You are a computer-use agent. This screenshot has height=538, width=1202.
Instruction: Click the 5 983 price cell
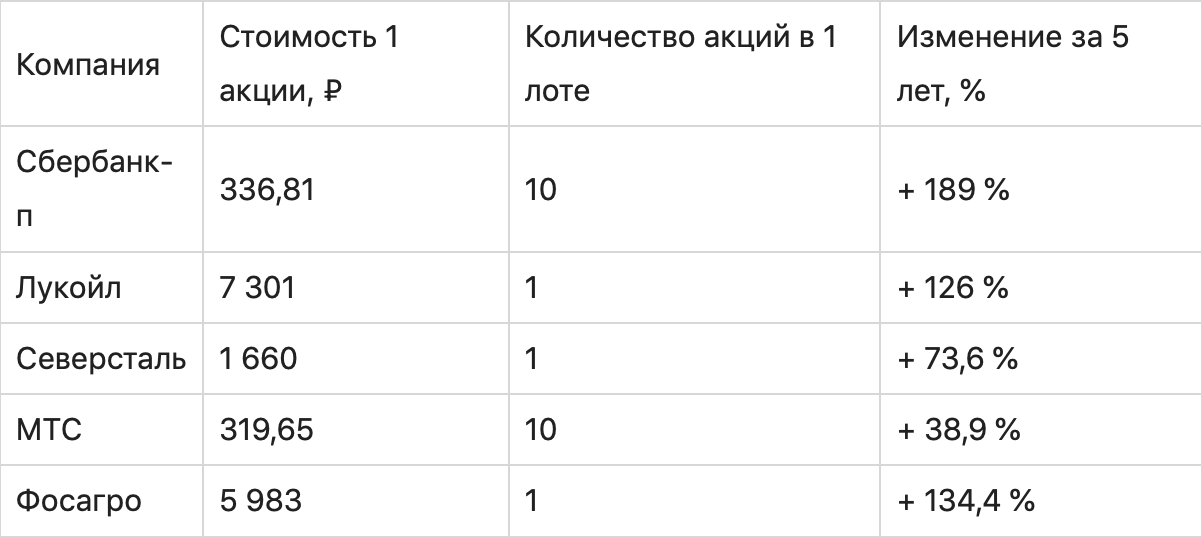click(x=259, y=501)
